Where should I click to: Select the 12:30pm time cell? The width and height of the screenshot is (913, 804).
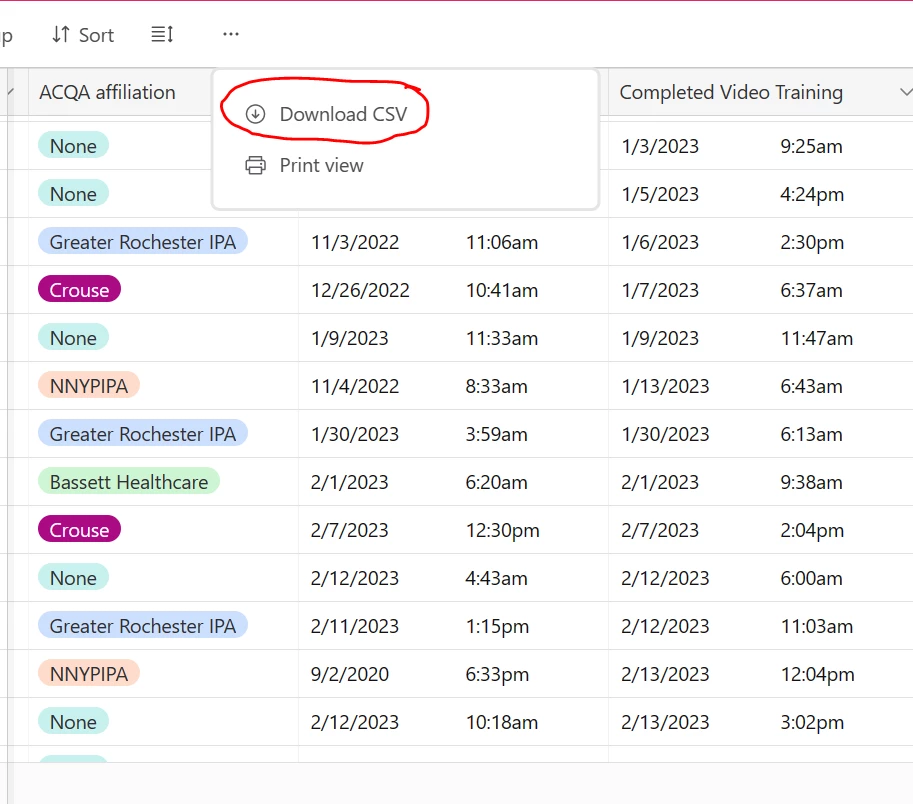502,530
